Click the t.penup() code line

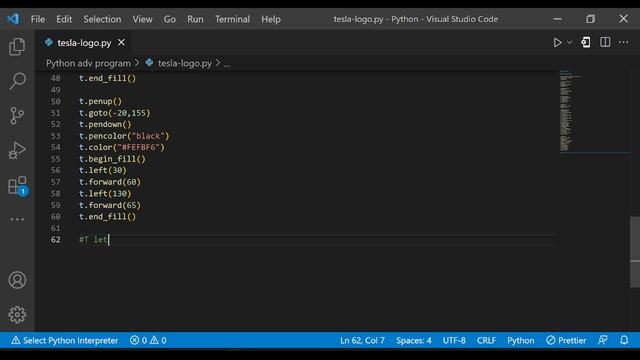click(x=100, y=101)
